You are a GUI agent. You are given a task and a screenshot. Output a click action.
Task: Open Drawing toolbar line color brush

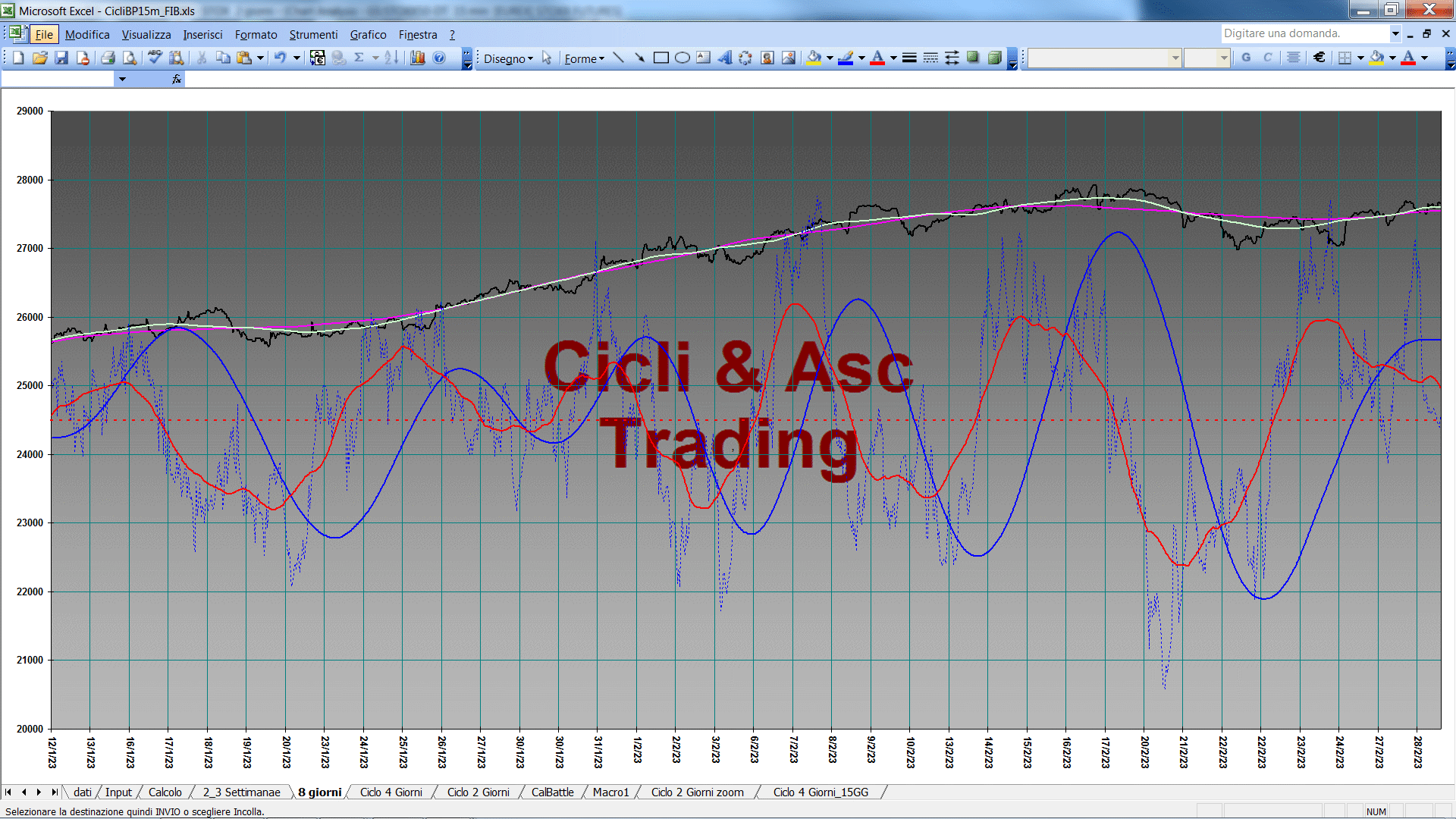(846, 58)
